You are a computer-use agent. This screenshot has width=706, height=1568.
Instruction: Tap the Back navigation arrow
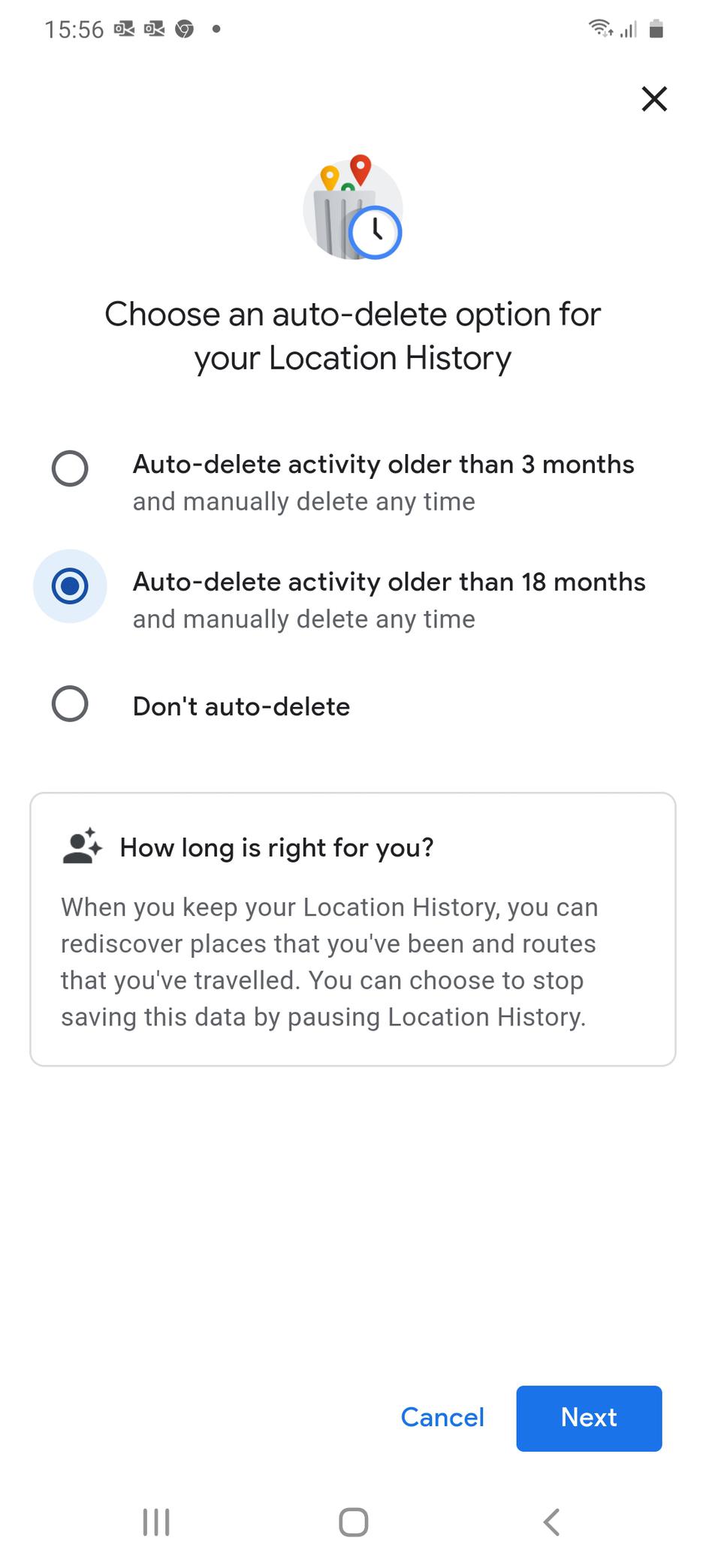click(551, 1522)
